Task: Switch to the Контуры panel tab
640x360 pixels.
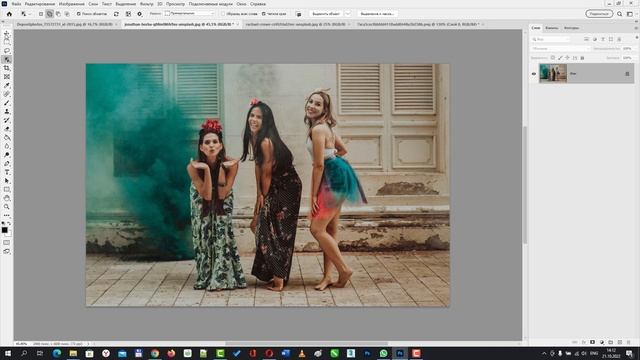Action: coord(571,28)
